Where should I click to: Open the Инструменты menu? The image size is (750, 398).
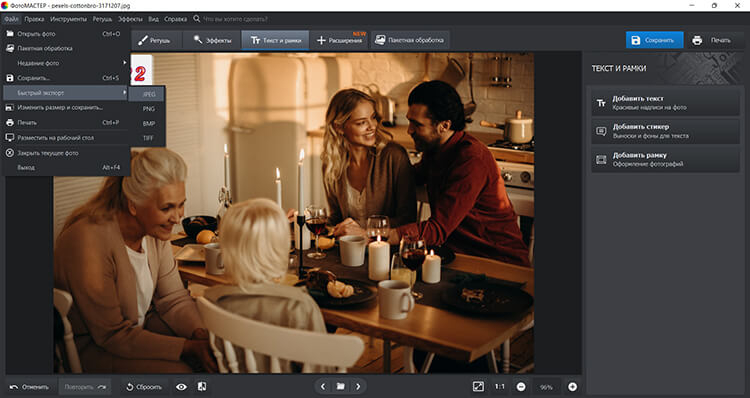[x=68, y=19]
